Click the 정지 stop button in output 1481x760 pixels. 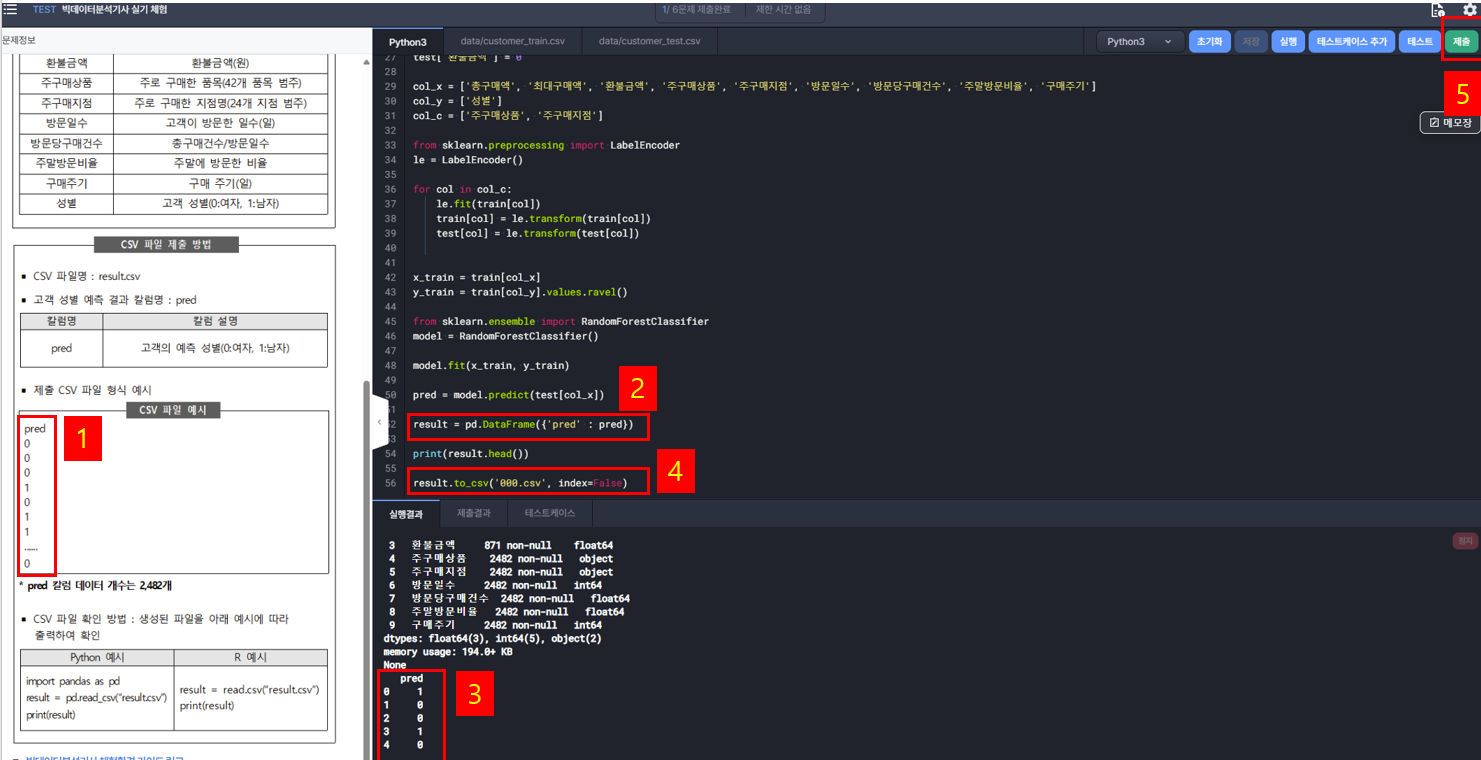(1465, 541)
